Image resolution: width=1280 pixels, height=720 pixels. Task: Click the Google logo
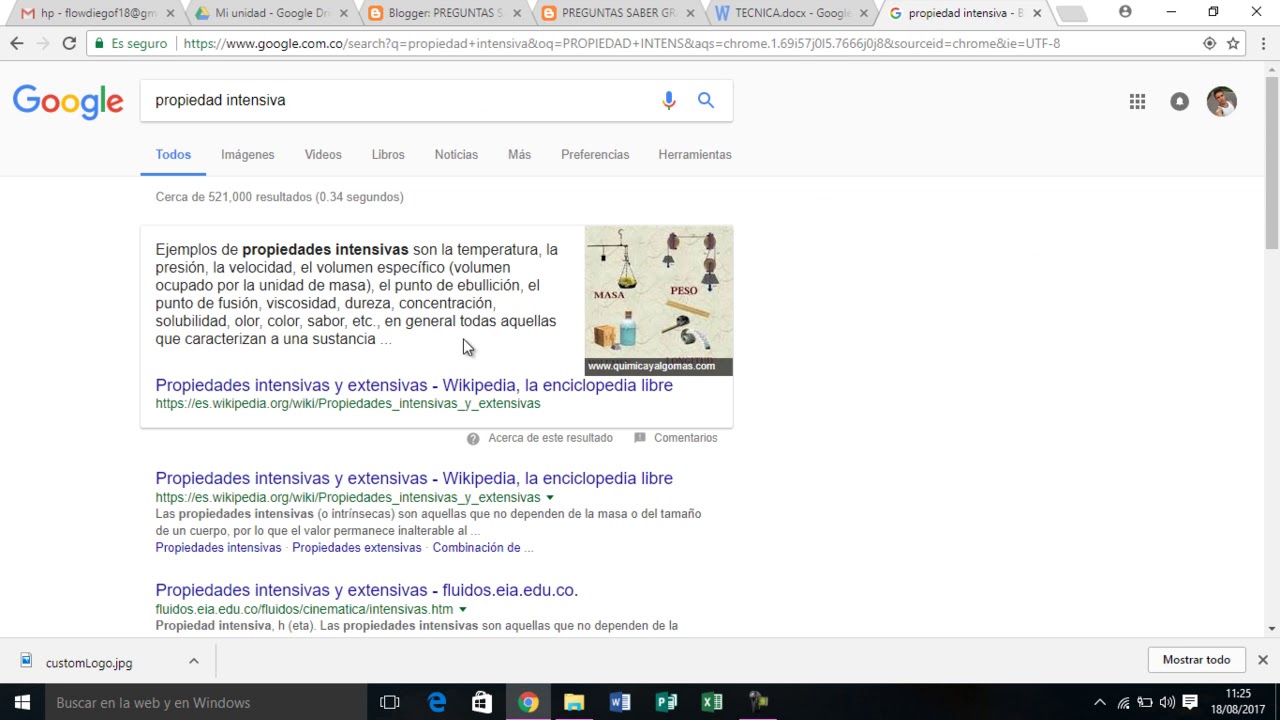(68, 101)
